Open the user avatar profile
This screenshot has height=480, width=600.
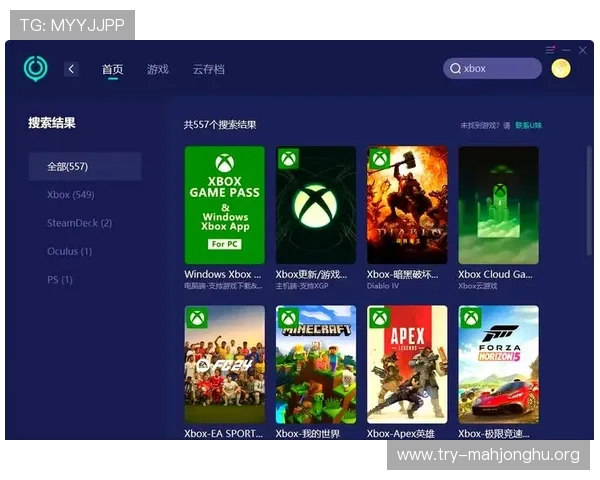coord(561,69)
